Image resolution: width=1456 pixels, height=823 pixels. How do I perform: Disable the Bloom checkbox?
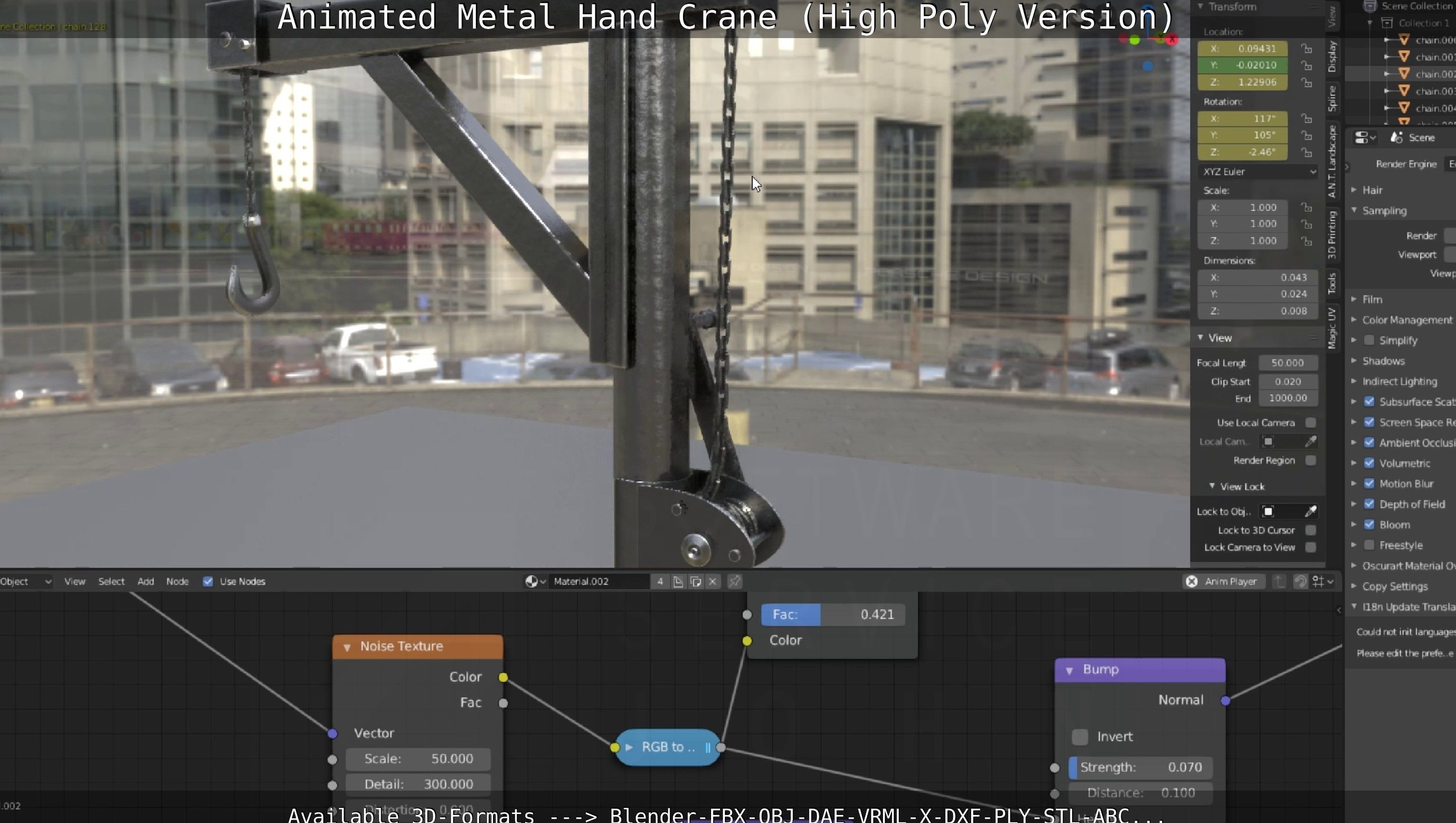(x=1369, y=524)
